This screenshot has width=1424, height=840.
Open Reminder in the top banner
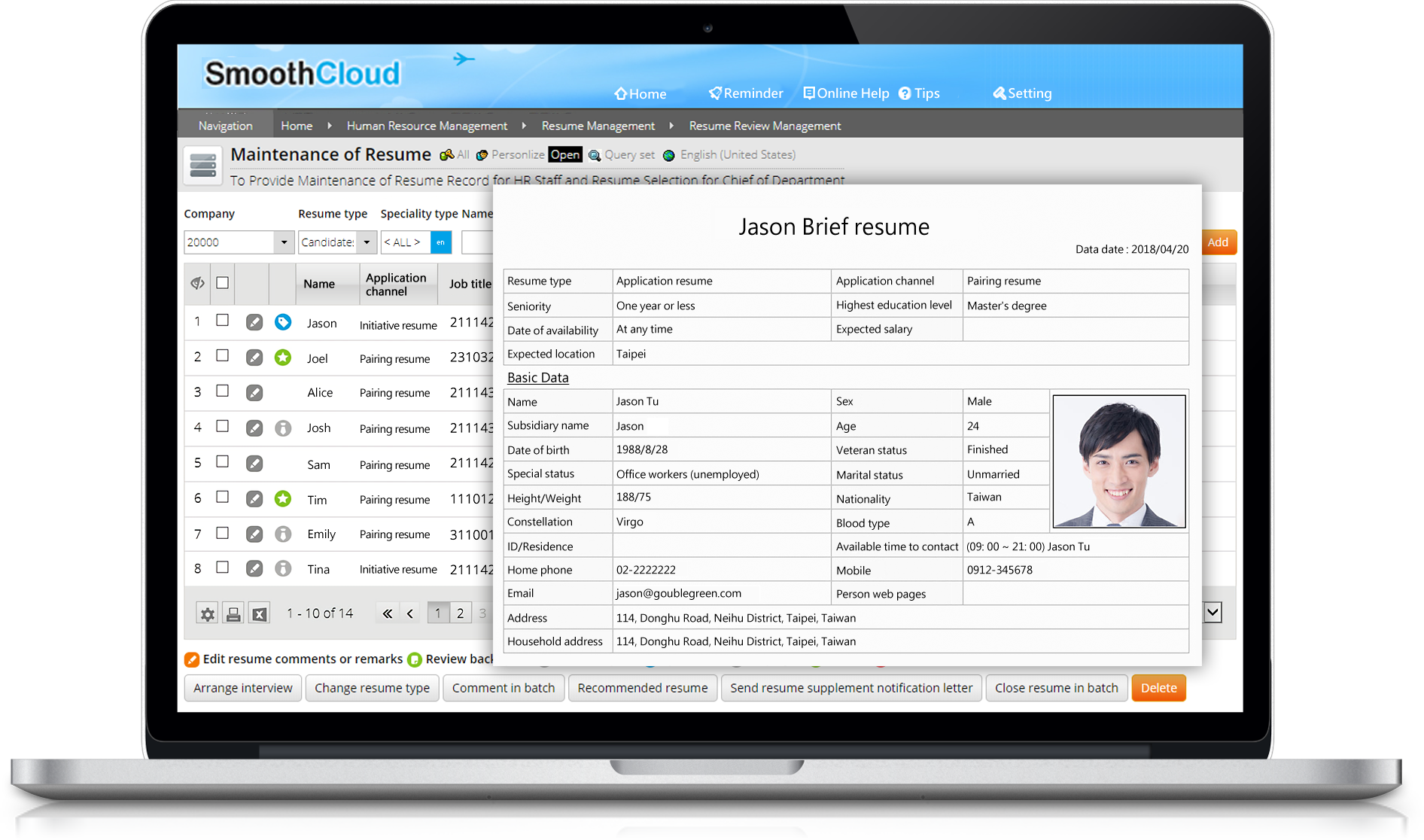[746, 93]
